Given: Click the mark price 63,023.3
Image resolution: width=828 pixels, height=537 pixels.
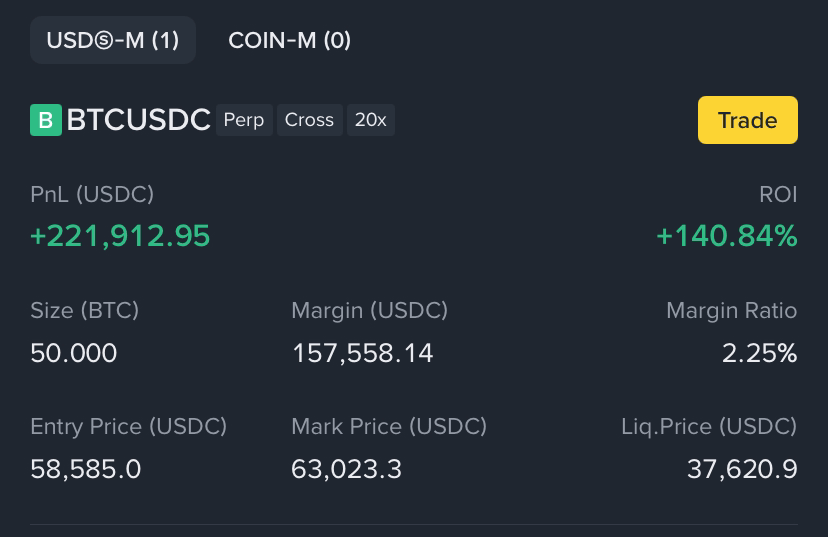Looking at the screenshot, I should coord(346,469).
